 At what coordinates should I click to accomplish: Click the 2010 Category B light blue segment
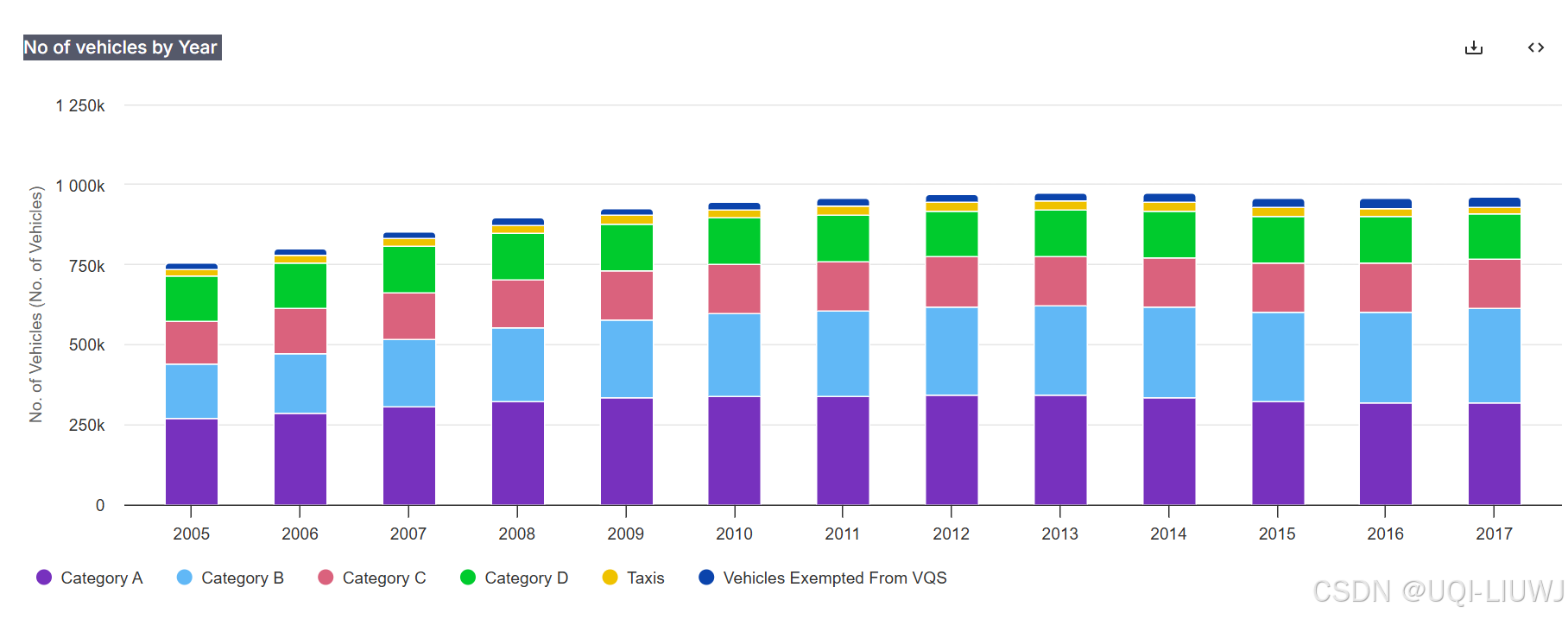pos(734,355)
